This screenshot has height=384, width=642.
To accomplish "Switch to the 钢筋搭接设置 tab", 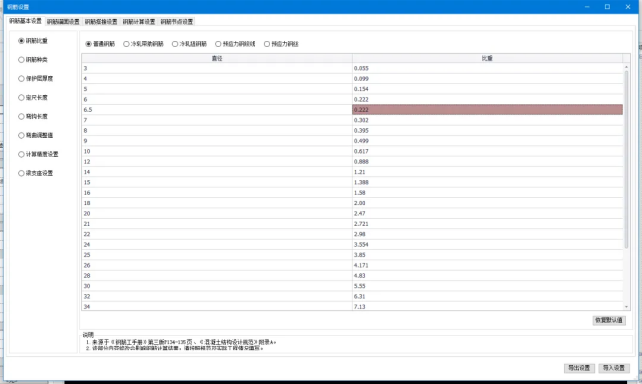I will 101,22.
